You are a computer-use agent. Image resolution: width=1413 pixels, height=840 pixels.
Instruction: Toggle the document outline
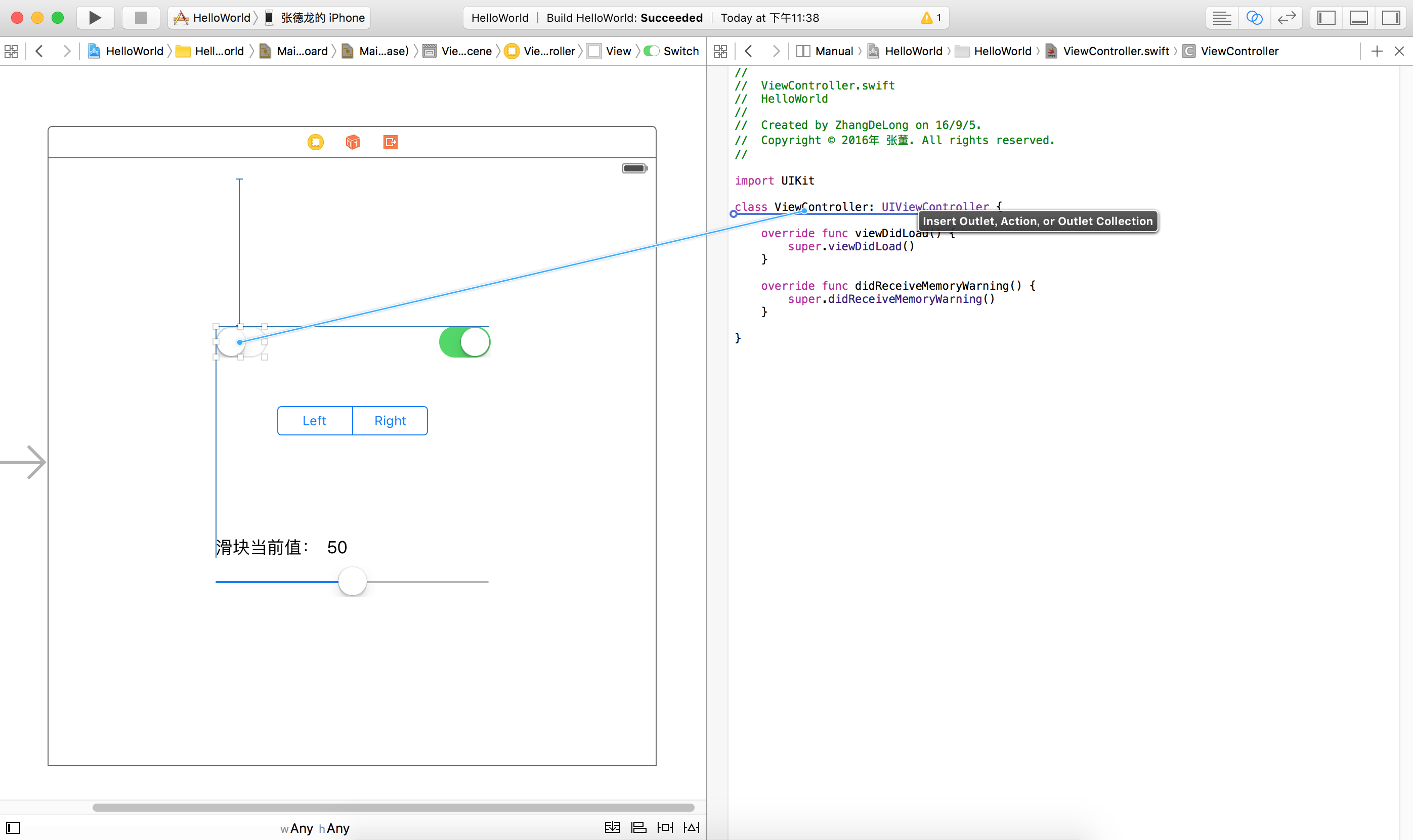13,828
